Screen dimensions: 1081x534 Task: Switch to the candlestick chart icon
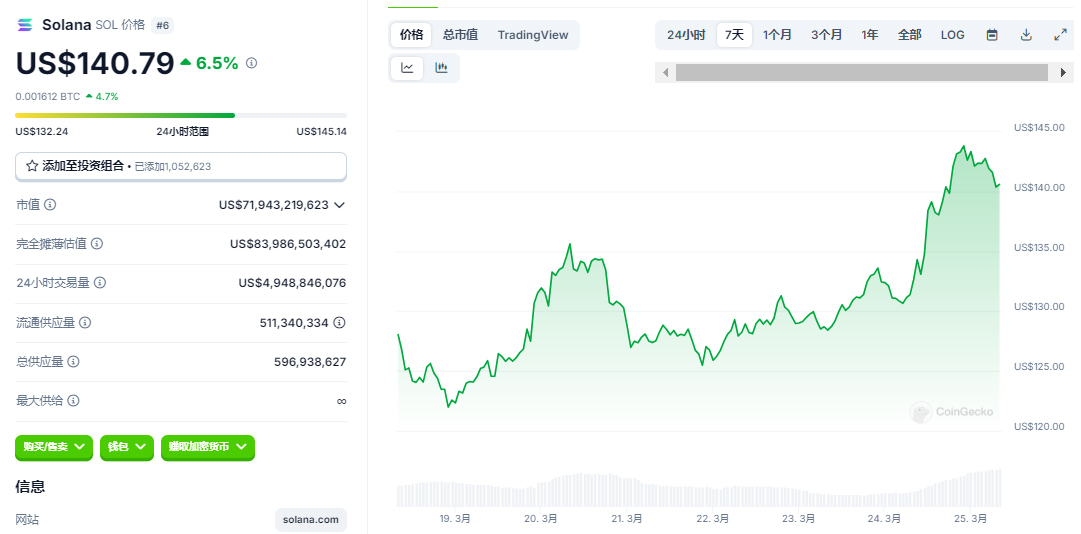[x=441, y=68]
